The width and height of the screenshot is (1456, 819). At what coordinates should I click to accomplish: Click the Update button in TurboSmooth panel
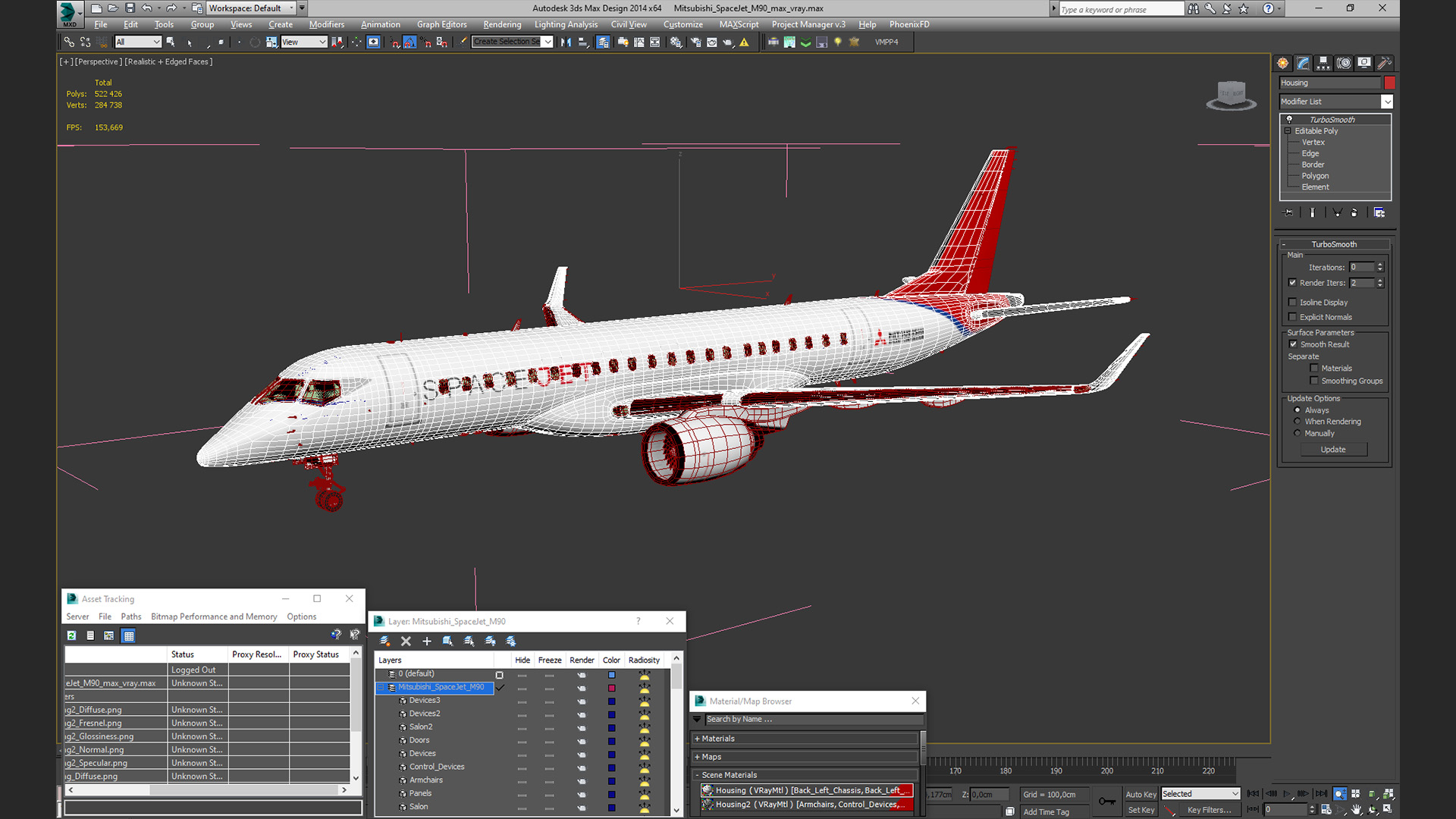[x=1333, y=449]
